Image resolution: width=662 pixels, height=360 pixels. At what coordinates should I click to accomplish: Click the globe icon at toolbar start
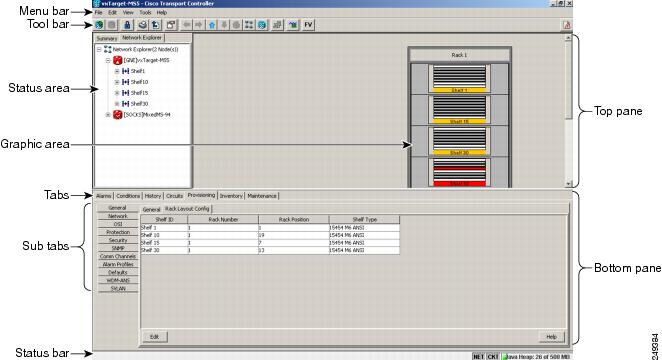[x=99, y=25]
